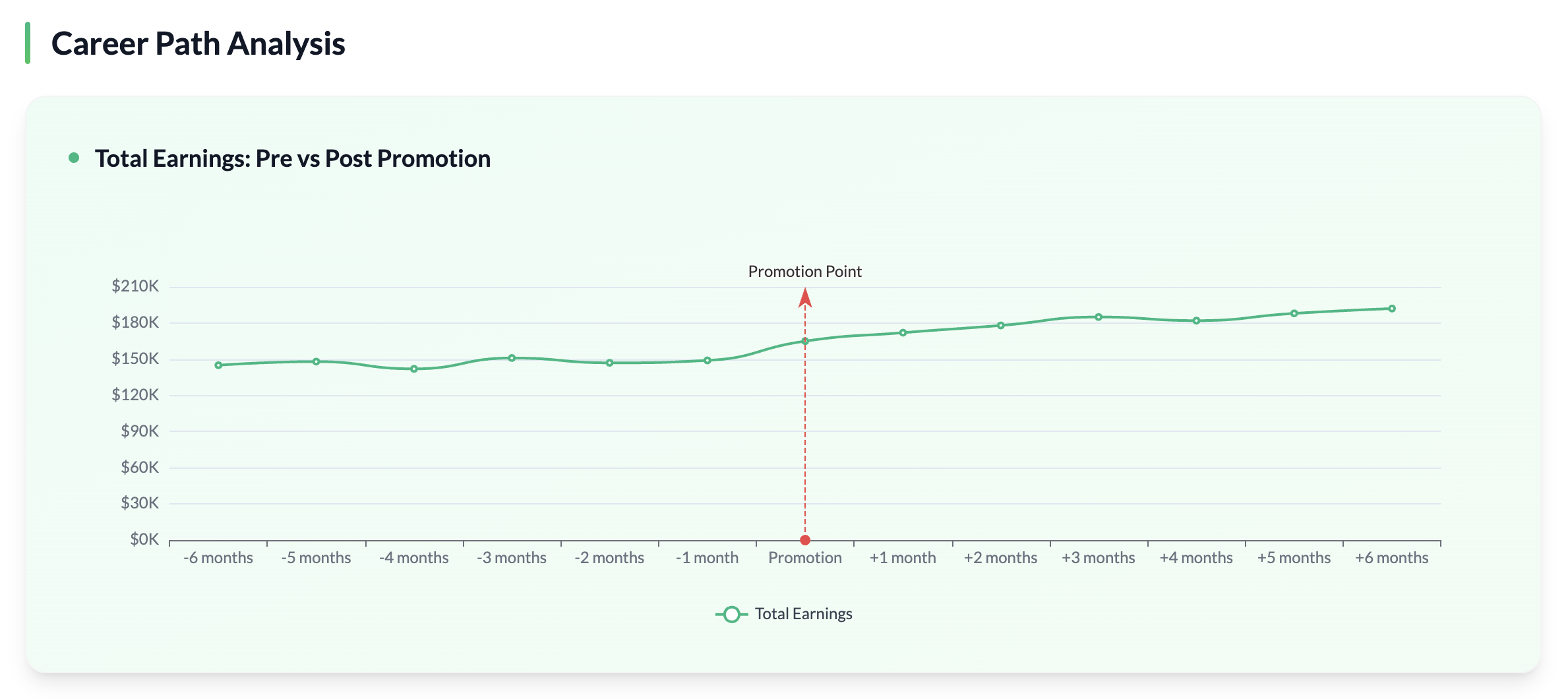Click the +1 month x-axis label
The width and height of the screenshot is (1568, 699).
click(903, 558)
